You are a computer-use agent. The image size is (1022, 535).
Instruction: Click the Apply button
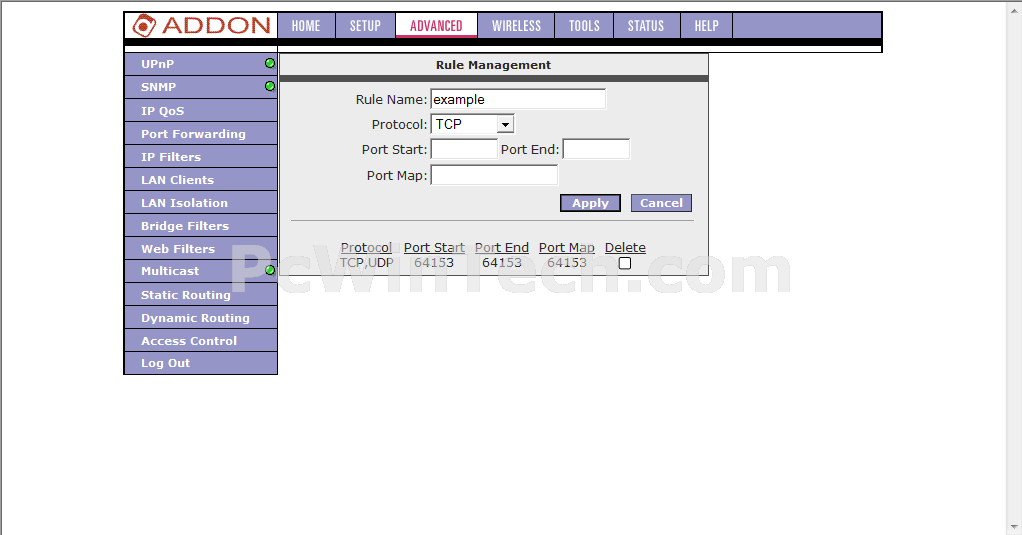(591, 203)
